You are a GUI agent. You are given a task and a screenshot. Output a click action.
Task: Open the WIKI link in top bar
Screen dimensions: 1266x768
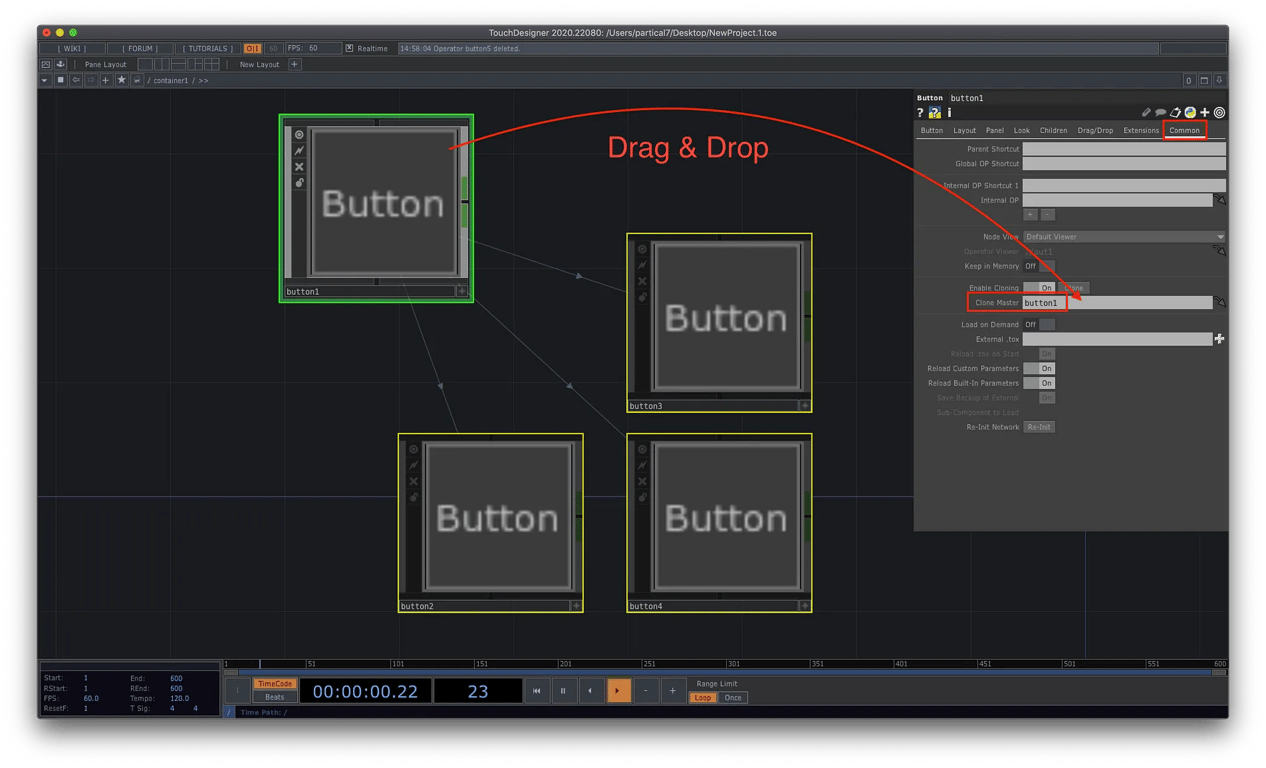[x=73, y=48]
